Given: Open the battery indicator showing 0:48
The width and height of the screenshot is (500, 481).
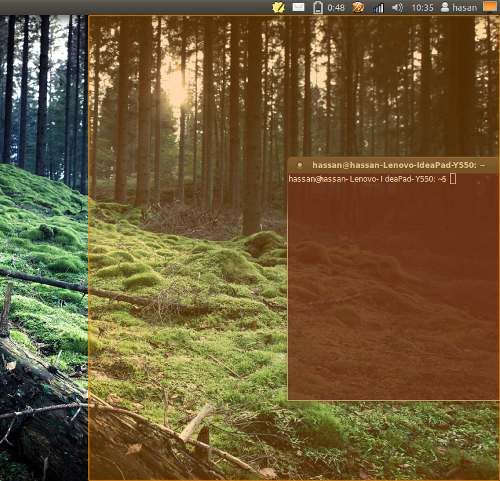Looking at the screenshot, I should pyautogui.click(x=329, y=7).
